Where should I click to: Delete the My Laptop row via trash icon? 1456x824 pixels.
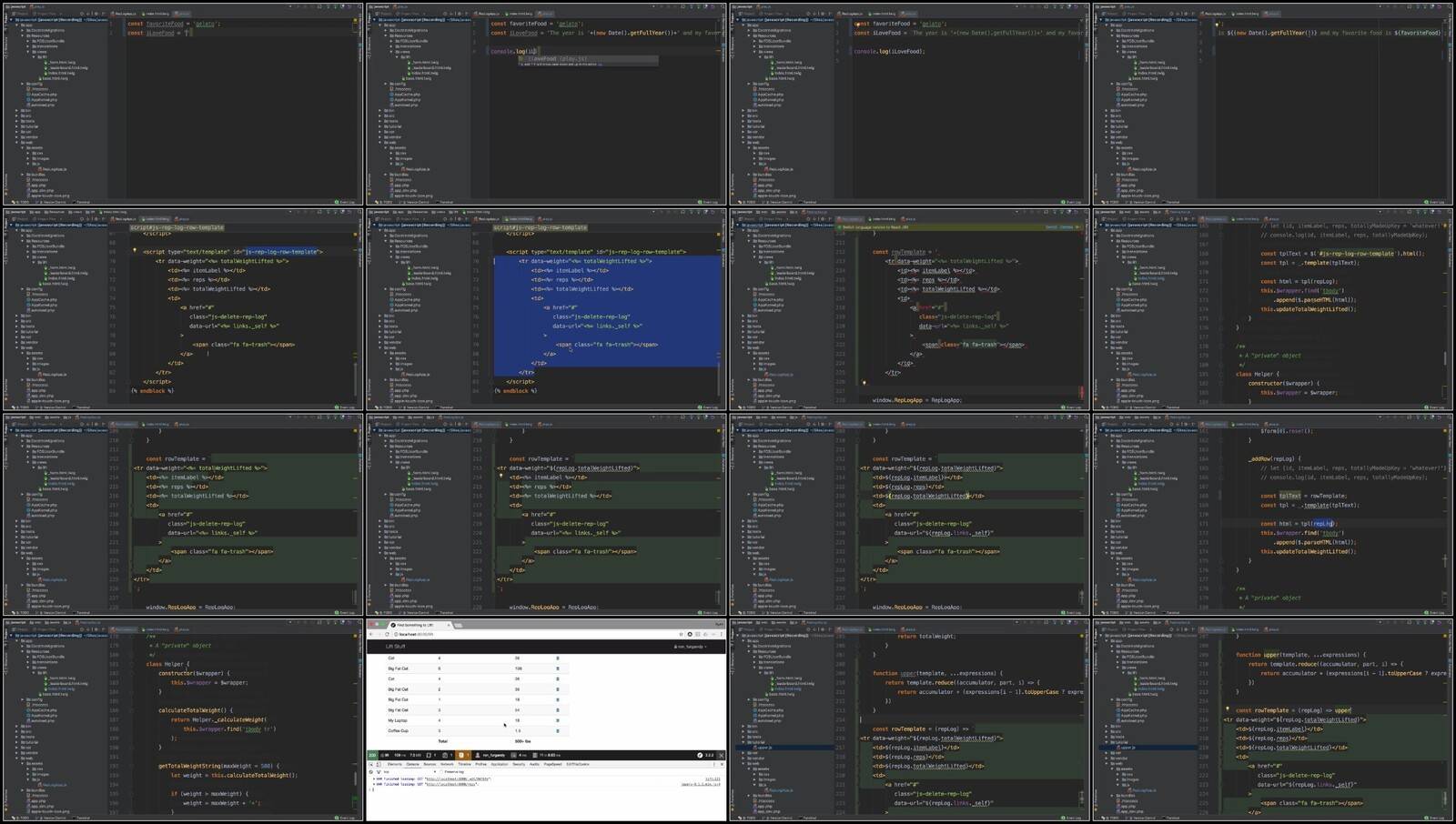coord(557,720)
